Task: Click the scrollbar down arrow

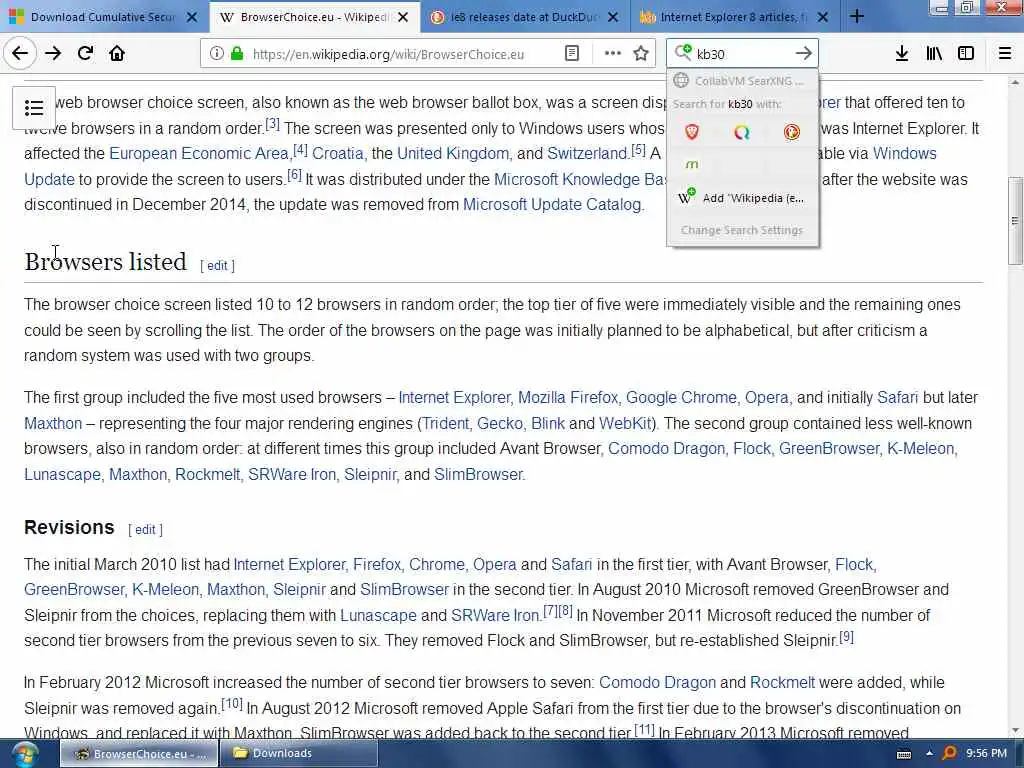Action: pos(1014,730)
